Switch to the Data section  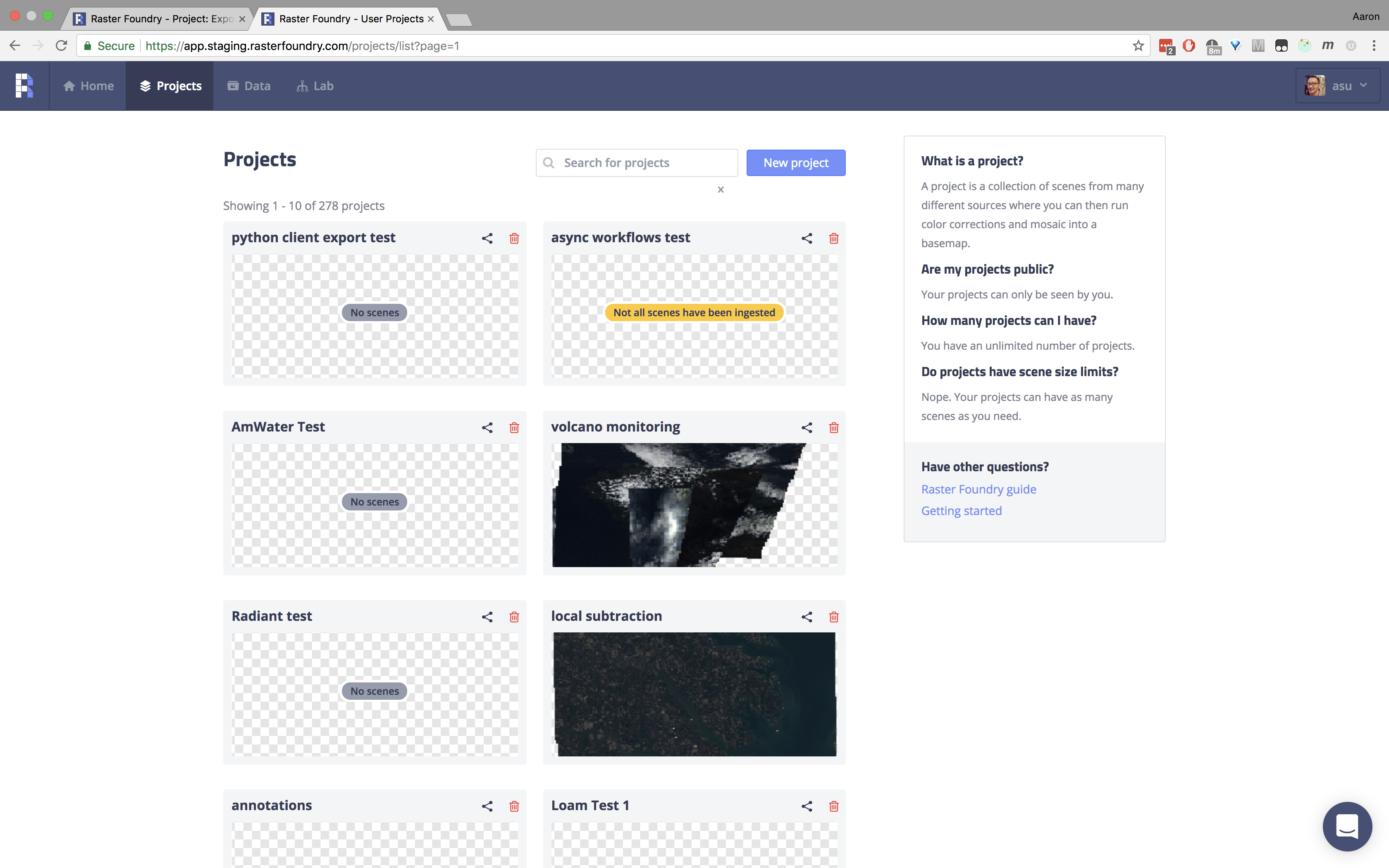click(248, 85)
